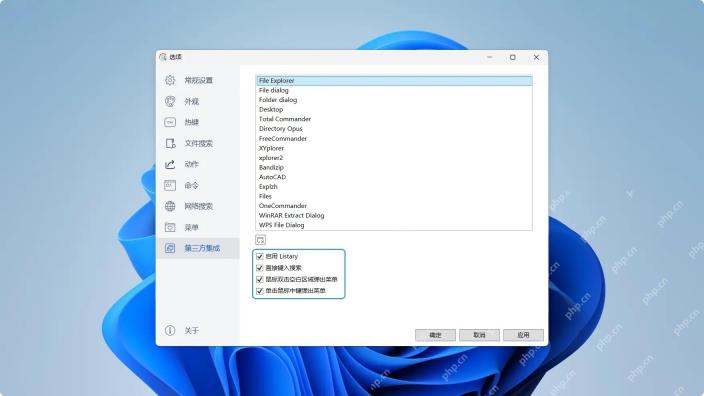Viewport: 704px width, 396px height.
Task: Select AutoCAD in the list
Action: [x=394, y=177]
